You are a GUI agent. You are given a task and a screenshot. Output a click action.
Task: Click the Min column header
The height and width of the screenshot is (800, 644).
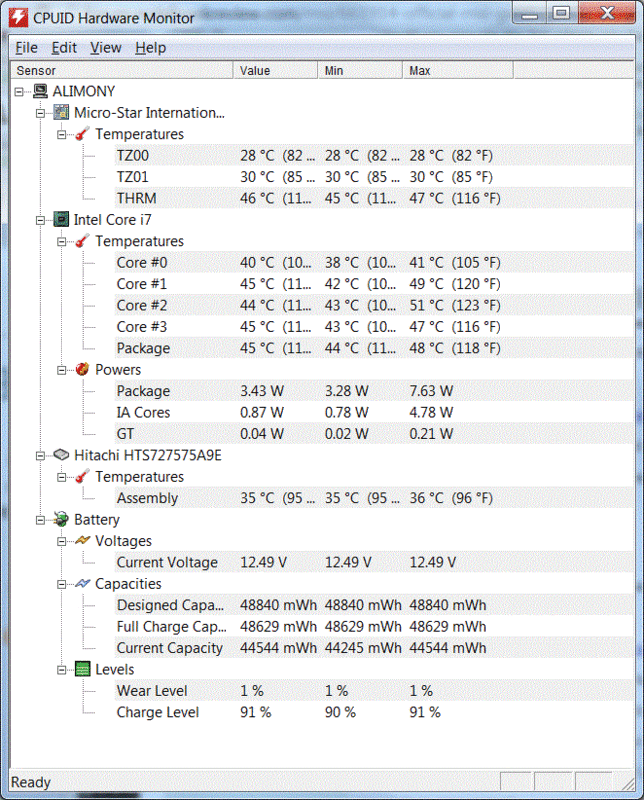pyautogui.click(x=360, y=70)
